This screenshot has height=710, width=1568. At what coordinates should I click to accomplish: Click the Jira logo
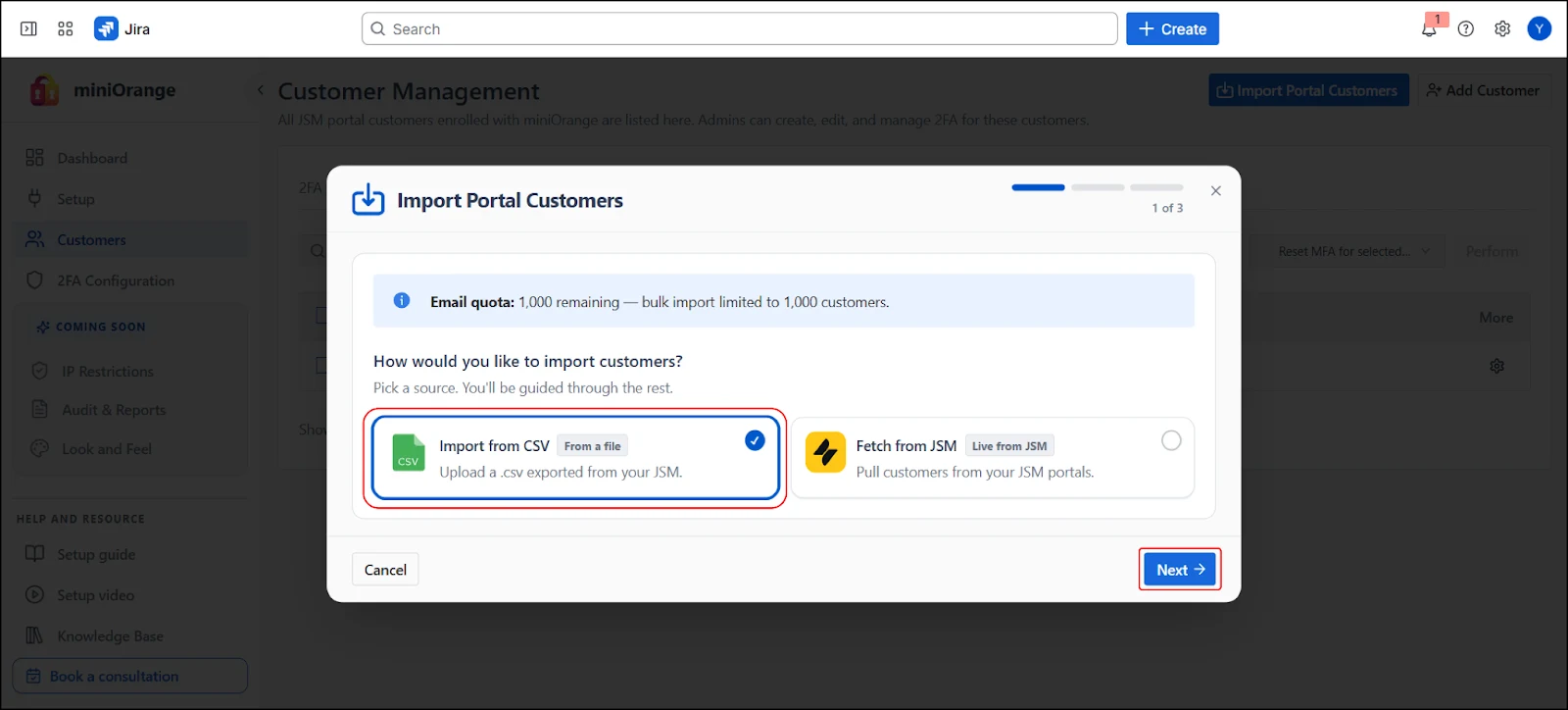[x=122, y=28]
